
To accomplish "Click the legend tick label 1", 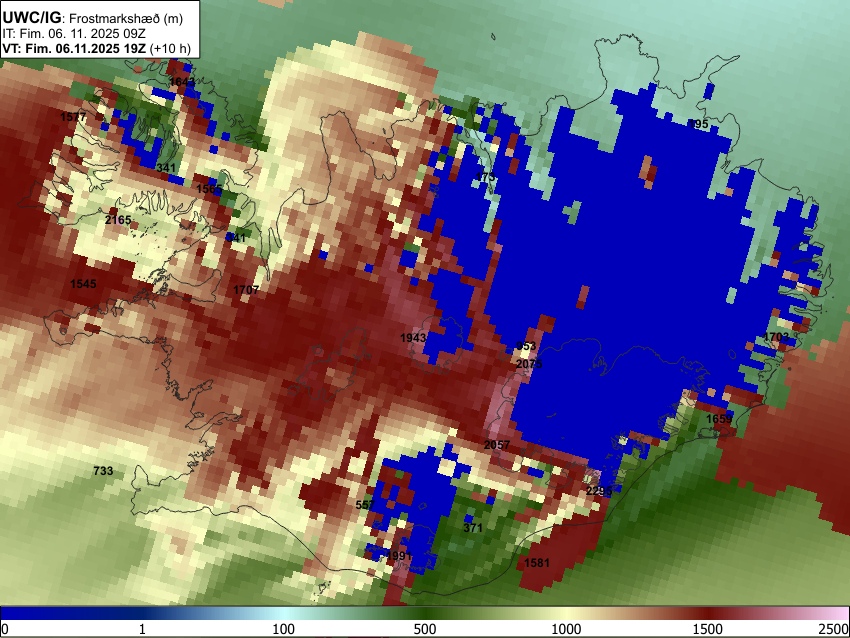I will tap(142, 629).
